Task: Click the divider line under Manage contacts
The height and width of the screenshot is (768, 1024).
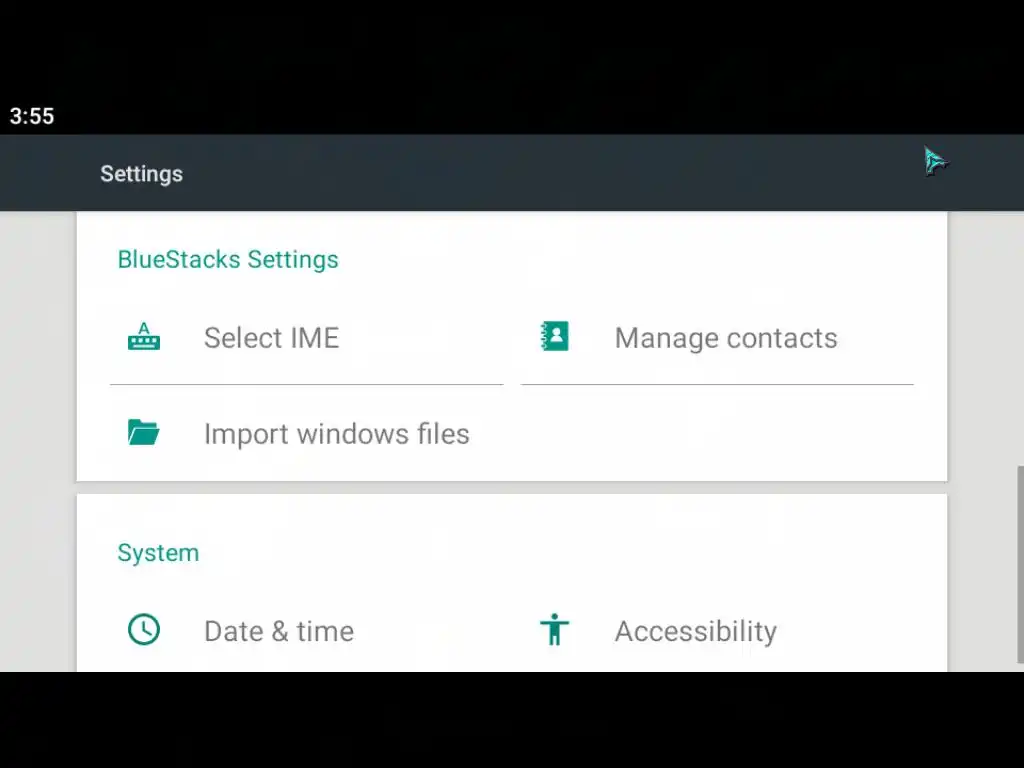Action: [x=717, y=384]
